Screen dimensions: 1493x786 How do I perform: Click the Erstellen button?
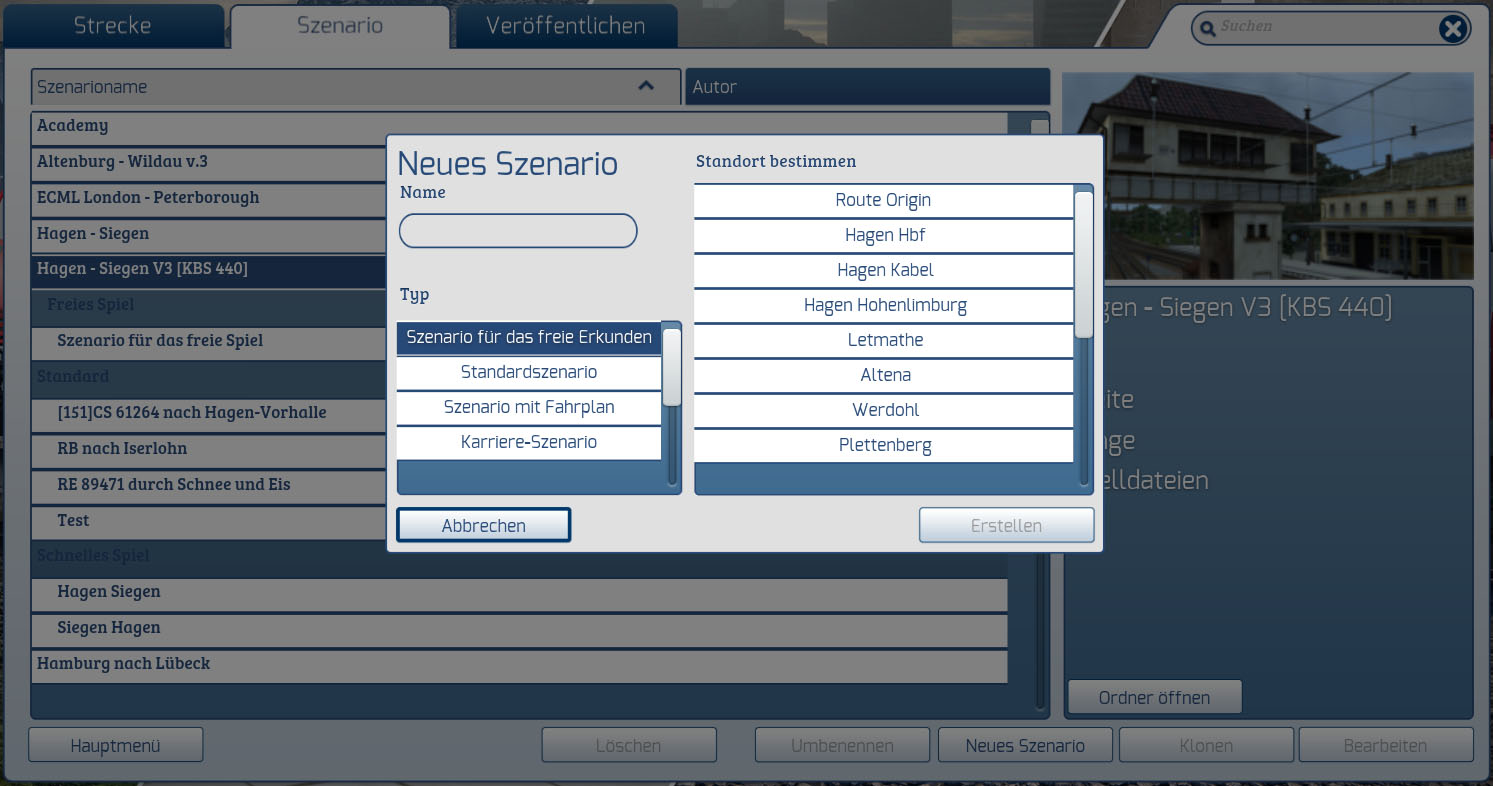tap(1006, 525)
